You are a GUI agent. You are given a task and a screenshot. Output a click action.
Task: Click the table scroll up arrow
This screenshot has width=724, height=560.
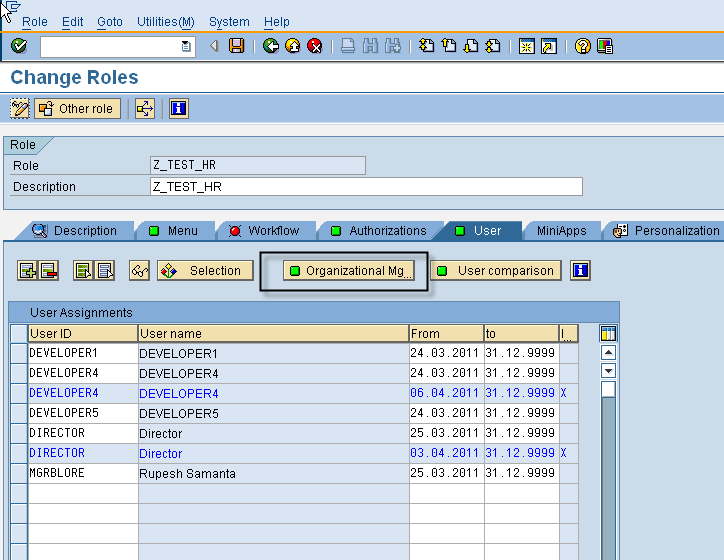coord(608,353)
